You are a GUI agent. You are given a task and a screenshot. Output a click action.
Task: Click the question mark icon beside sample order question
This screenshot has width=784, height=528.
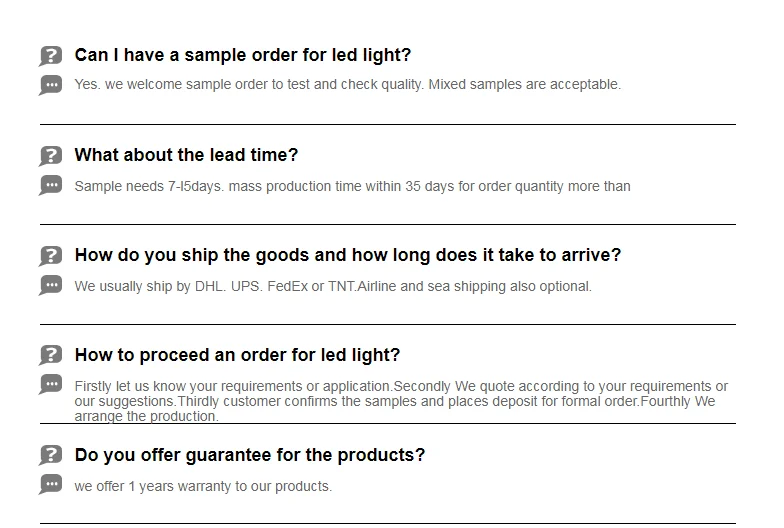click(51, 56)
